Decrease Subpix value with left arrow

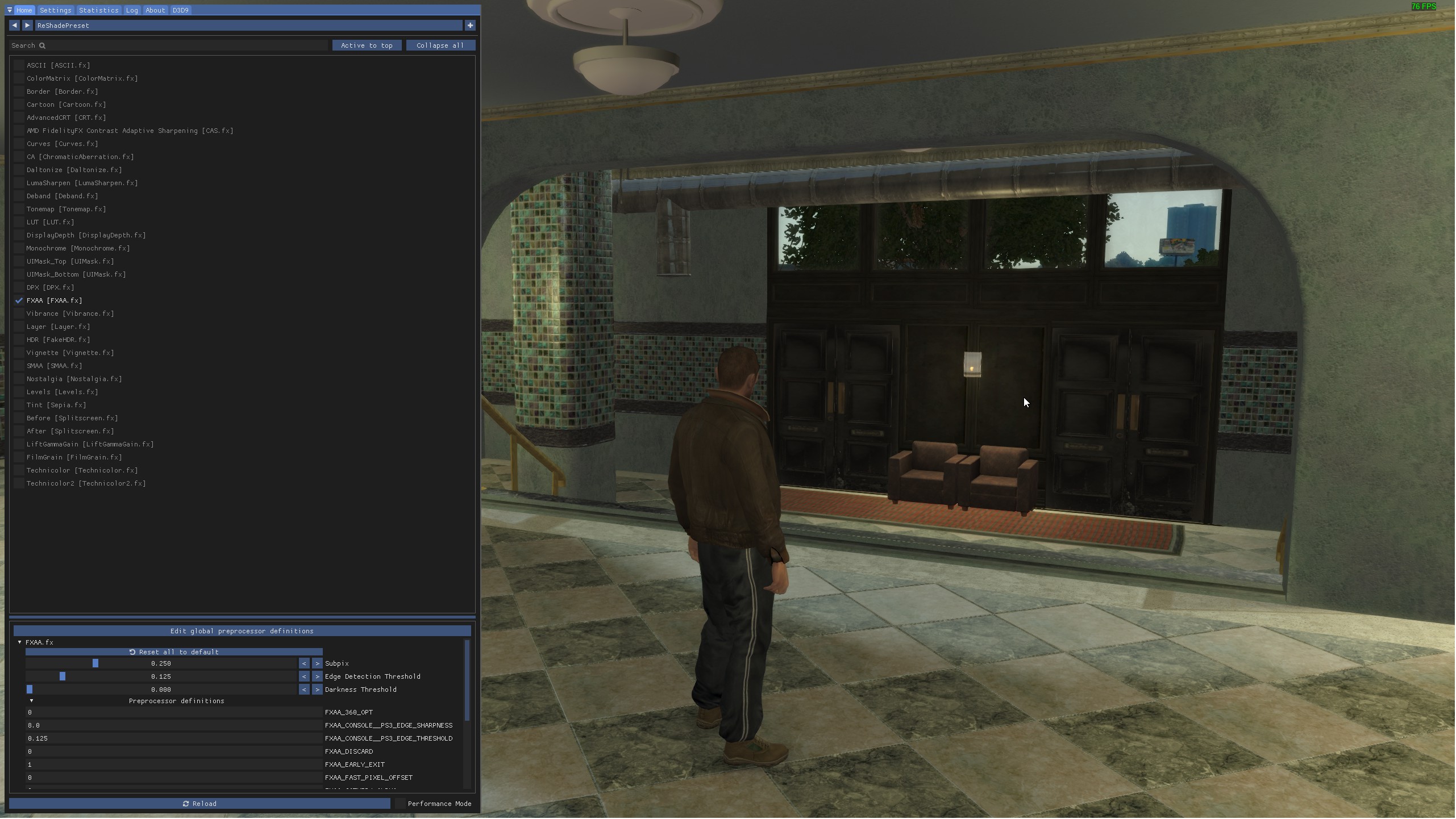pos(304,664)
